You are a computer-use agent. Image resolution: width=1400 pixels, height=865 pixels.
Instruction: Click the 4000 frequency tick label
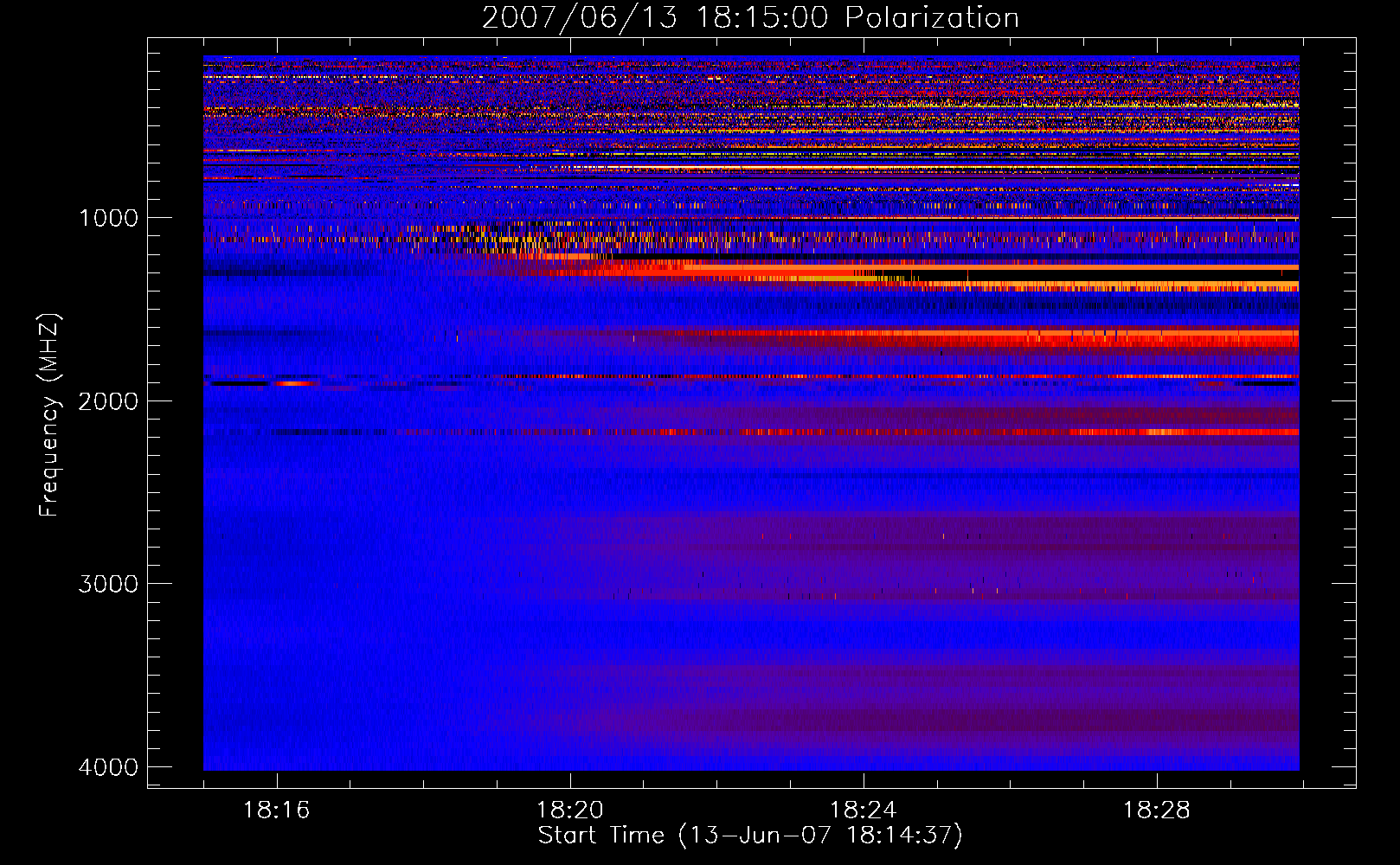tap(108, 767)
